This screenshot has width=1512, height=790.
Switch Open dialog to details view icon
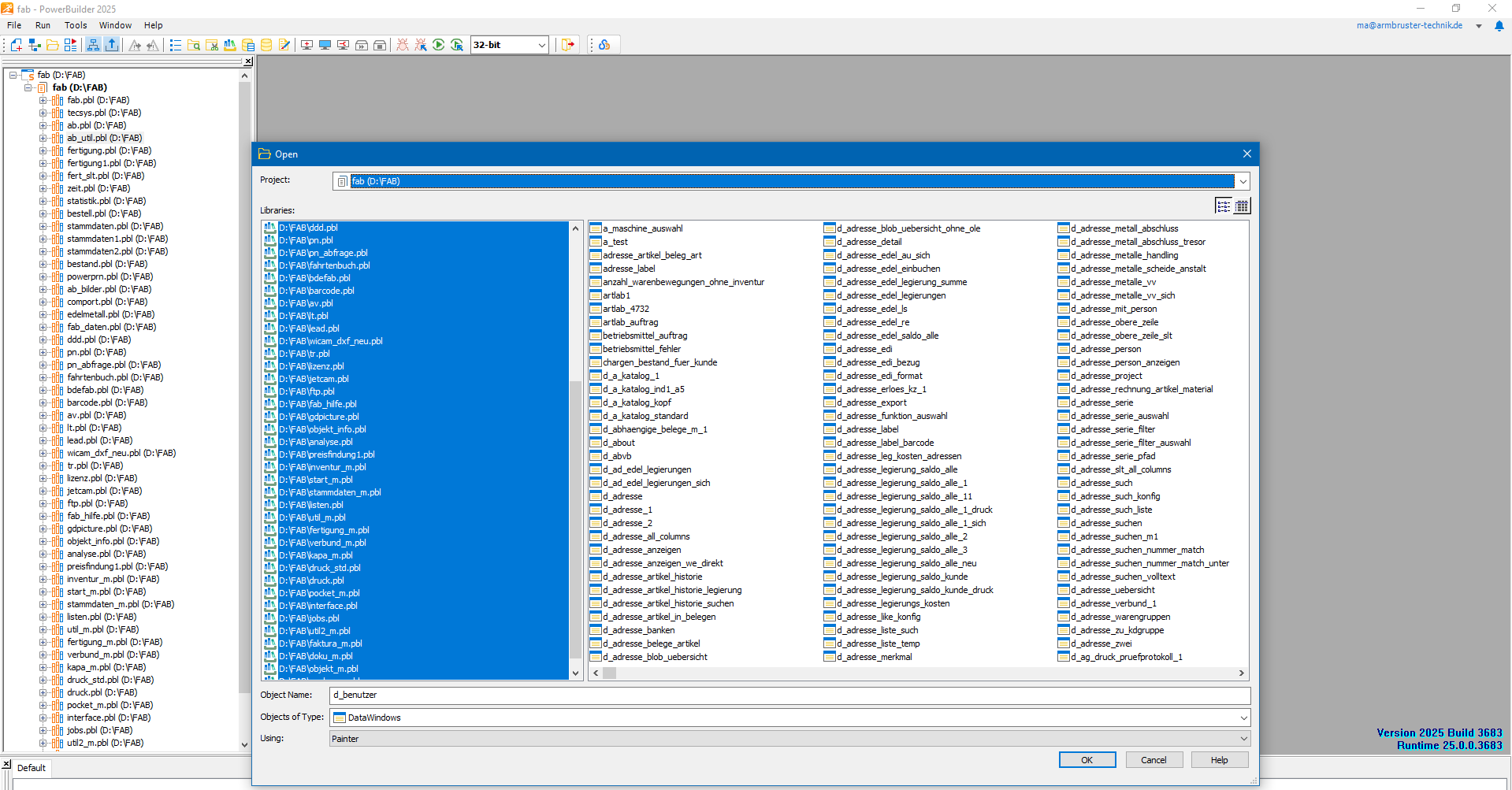pos(1242,206)
